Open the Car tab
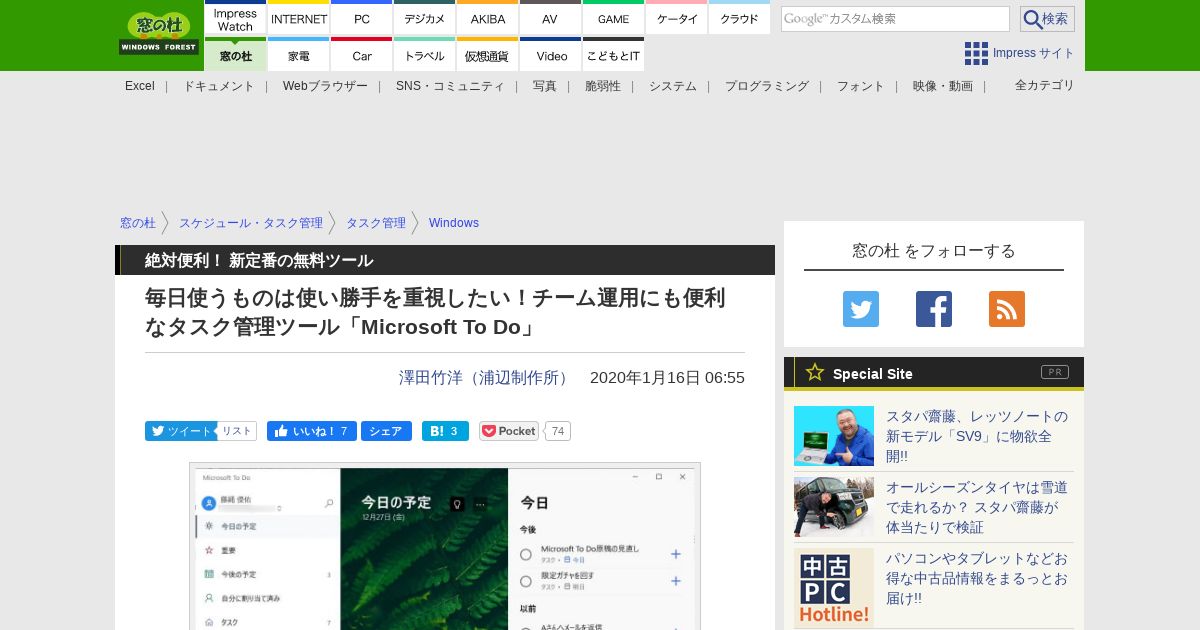The image size is (1200, 630). tap(362, 55)
